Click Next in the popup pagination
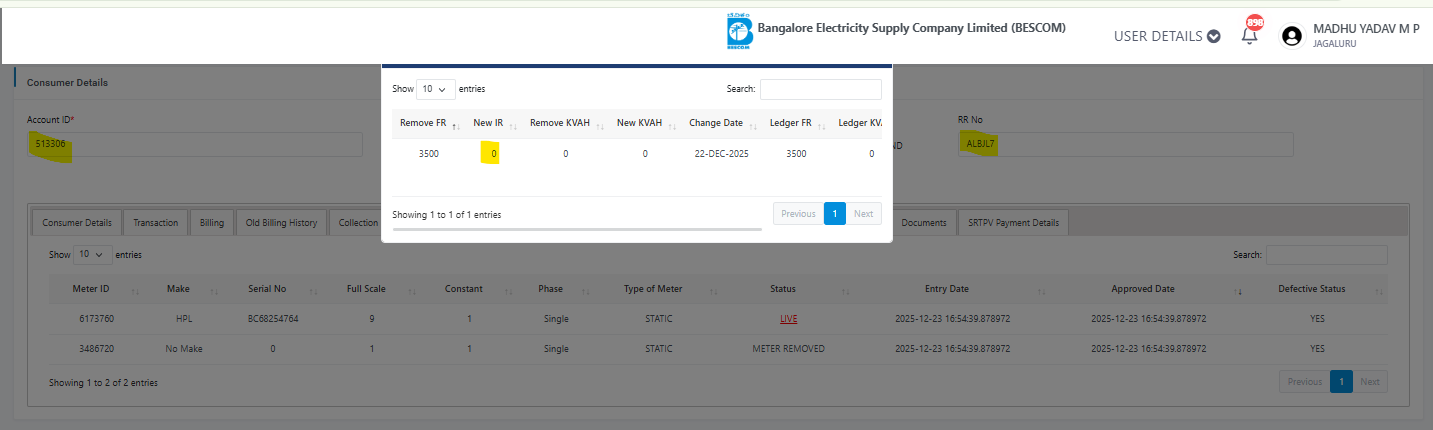 (863, 214)
